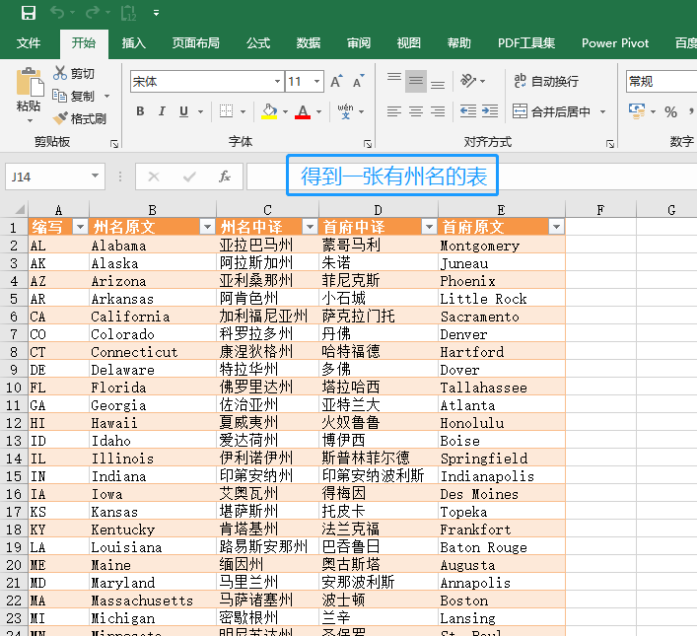Click the Copy (复制) button
The width and height of the screenshot is (698, 636).
(74, 96)
